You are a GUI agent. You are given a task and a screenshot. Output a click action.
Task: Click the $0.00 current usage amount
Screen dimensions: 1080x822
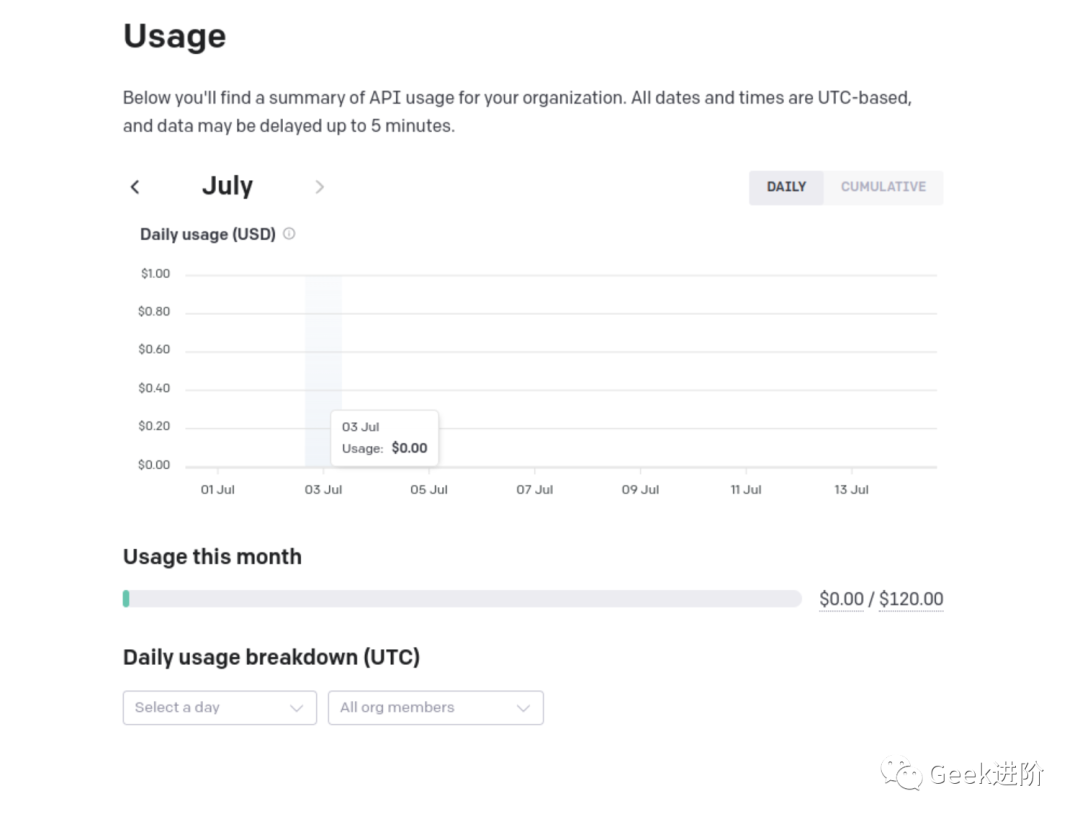pyautogui.click(x=841, y=599)
